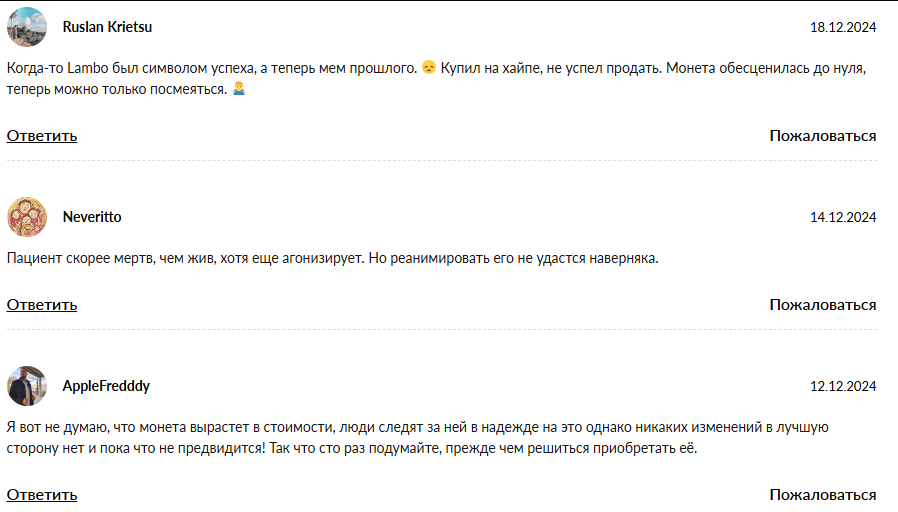Click the facepalm emoji after "посмеяться"
Image resolution: width=898 pixels, height=512 pixels.
coord(238,89)
